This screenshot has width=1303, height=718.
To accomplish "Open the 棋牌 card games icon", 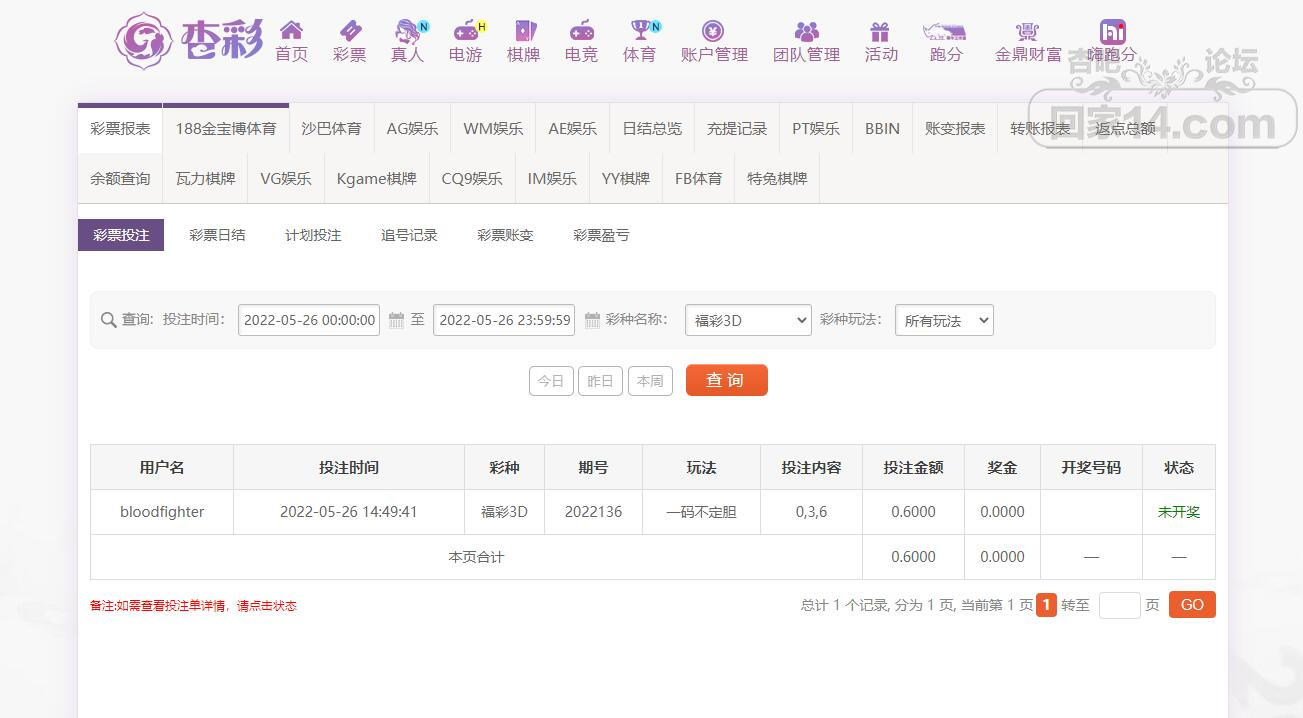I will tap(523, 31).
